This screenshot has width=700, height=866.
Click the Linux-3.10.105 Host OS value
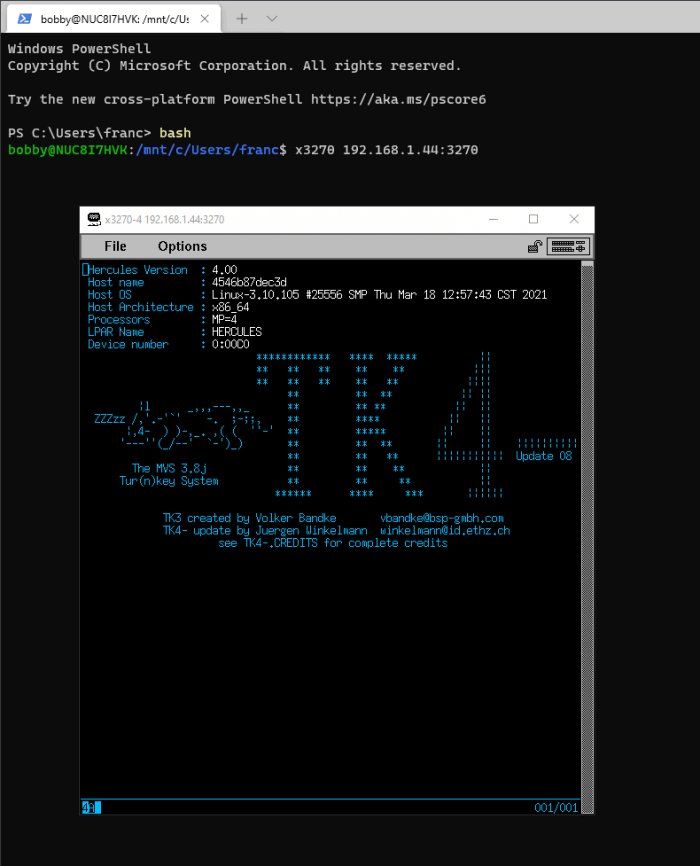point(380,295)
